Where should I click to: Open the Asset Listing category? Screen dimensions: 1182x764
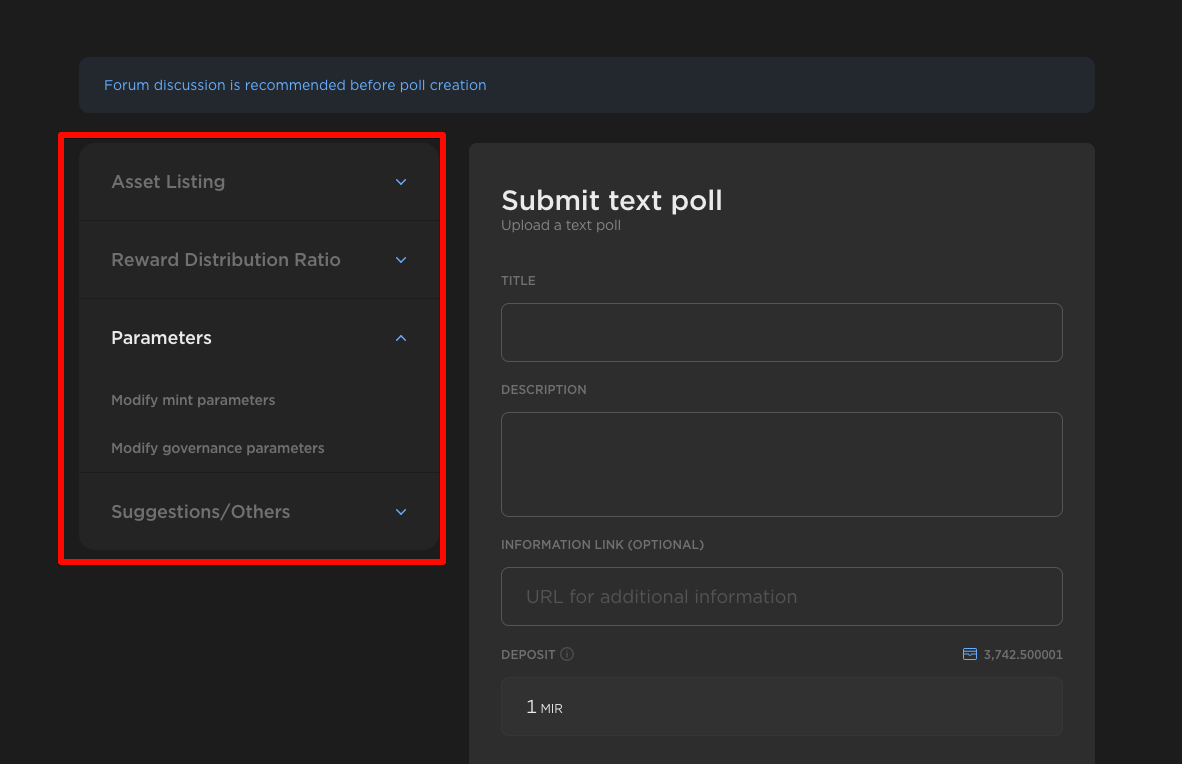(168, 182)
